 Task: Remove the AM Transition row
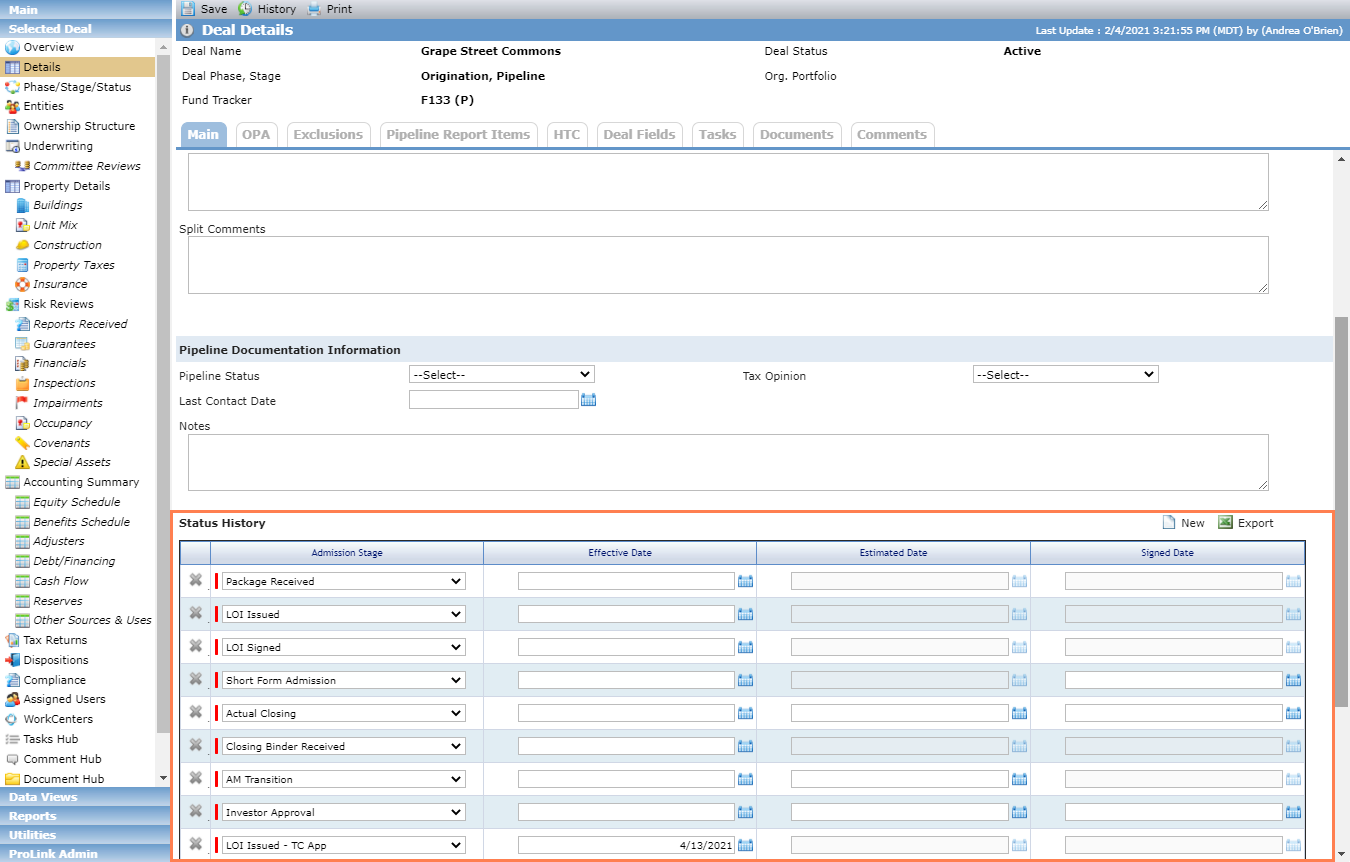196,778
